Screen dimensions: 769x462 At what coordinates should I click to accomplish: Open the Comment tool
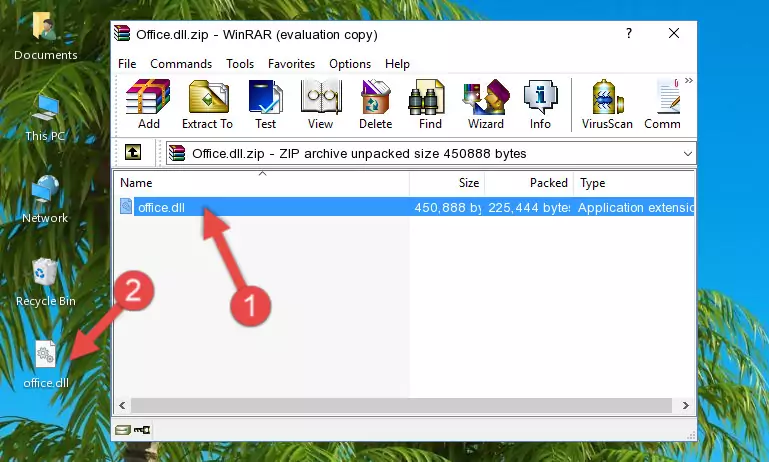click(663, 104)
